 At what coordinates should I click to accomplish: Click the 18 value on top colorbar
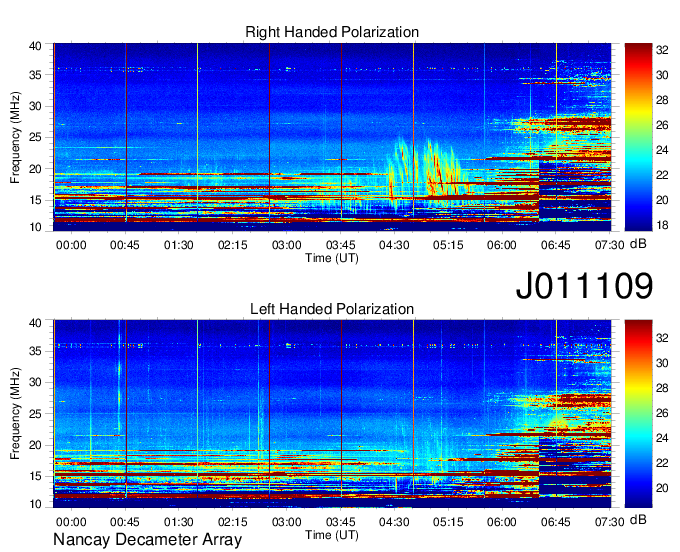coord(662,225)
